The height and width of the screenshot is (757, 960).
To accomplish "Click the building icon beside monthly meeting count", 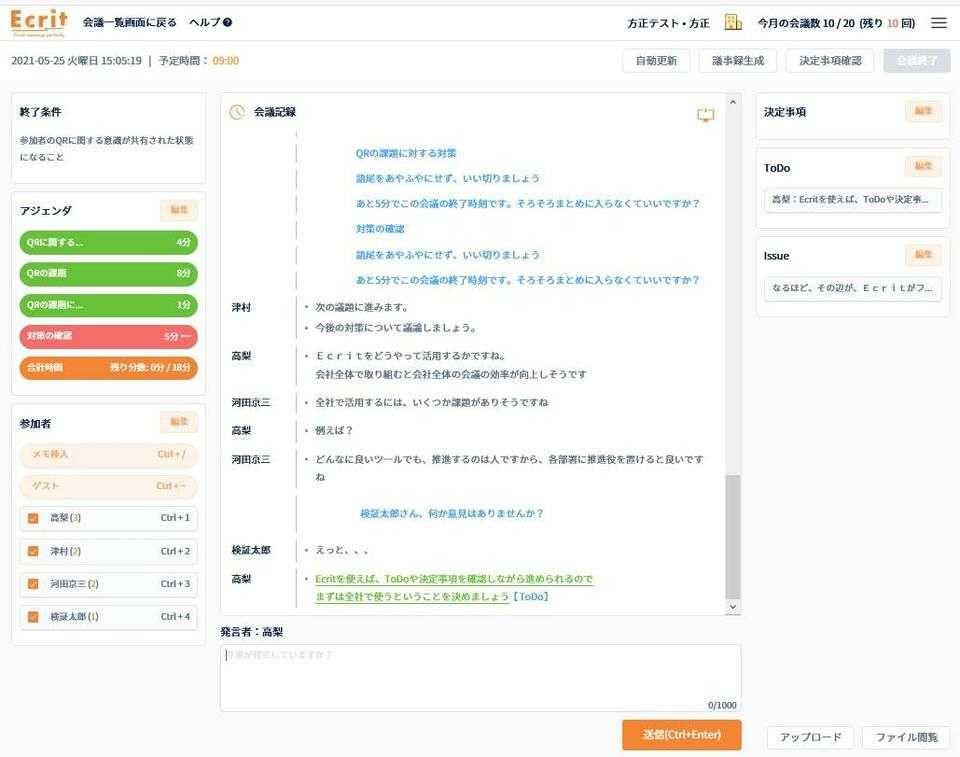I will tap(732, 21).
